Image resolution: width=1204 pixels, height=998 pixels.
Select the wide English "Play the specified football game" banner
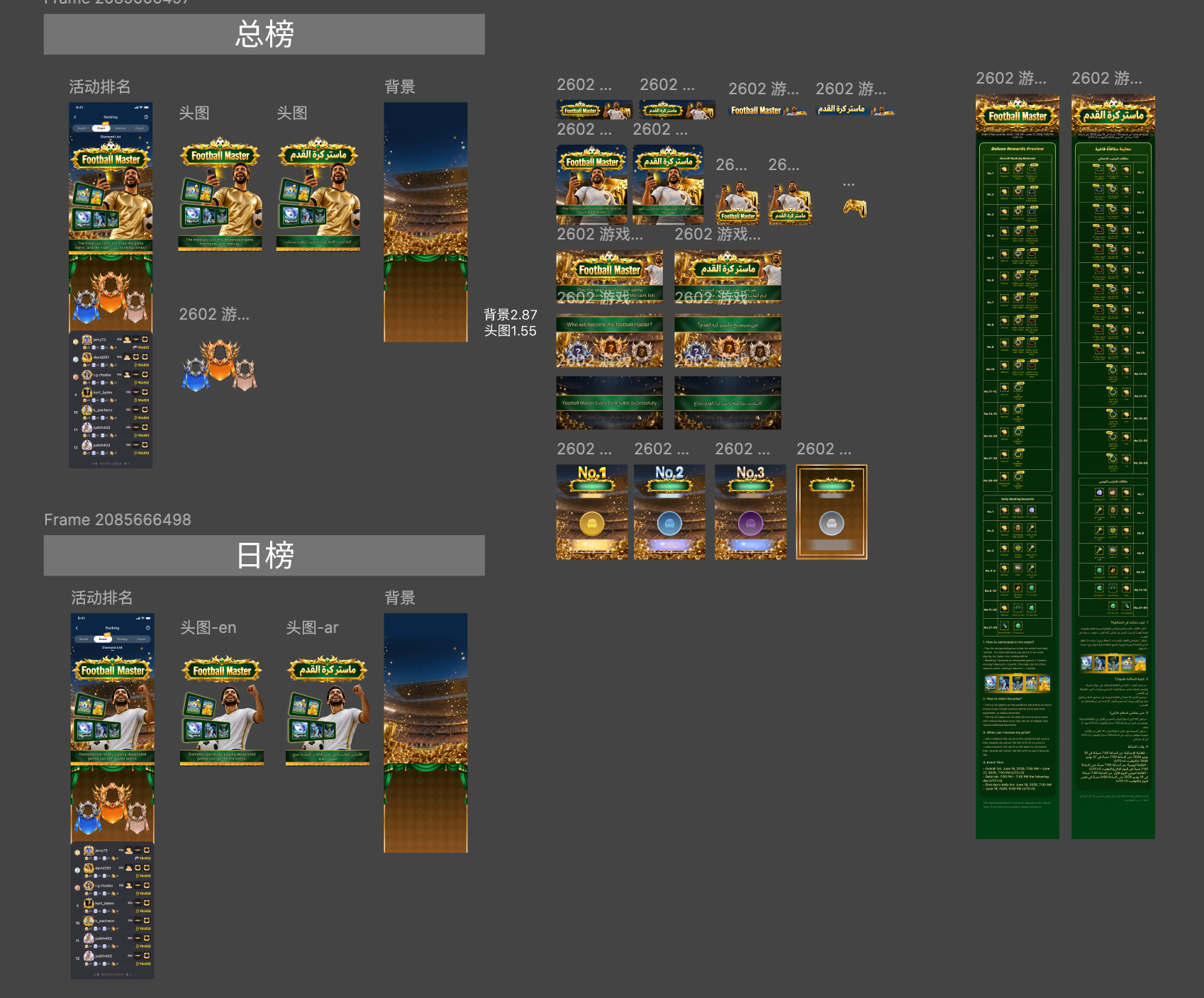click(x=610, y=276)
